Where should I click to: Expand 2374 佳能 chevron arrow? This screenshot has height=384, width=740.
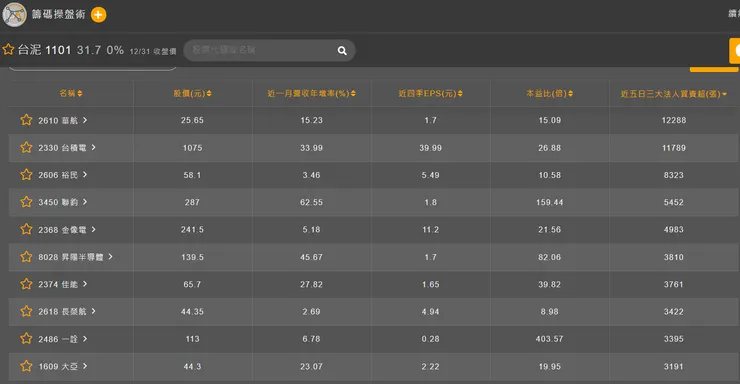click(x=85, y=284)
